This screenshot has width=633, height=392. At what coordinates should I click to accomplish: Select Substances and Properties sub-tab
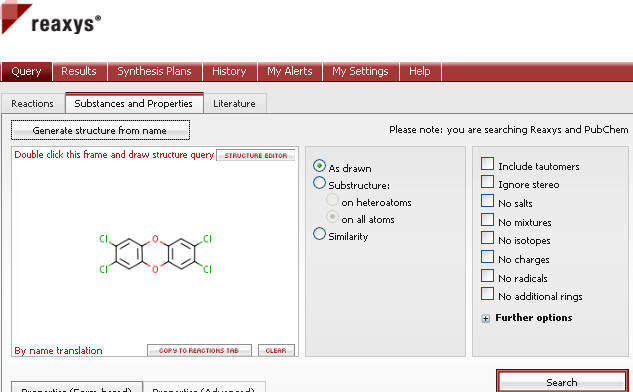(x=134, y=103)
